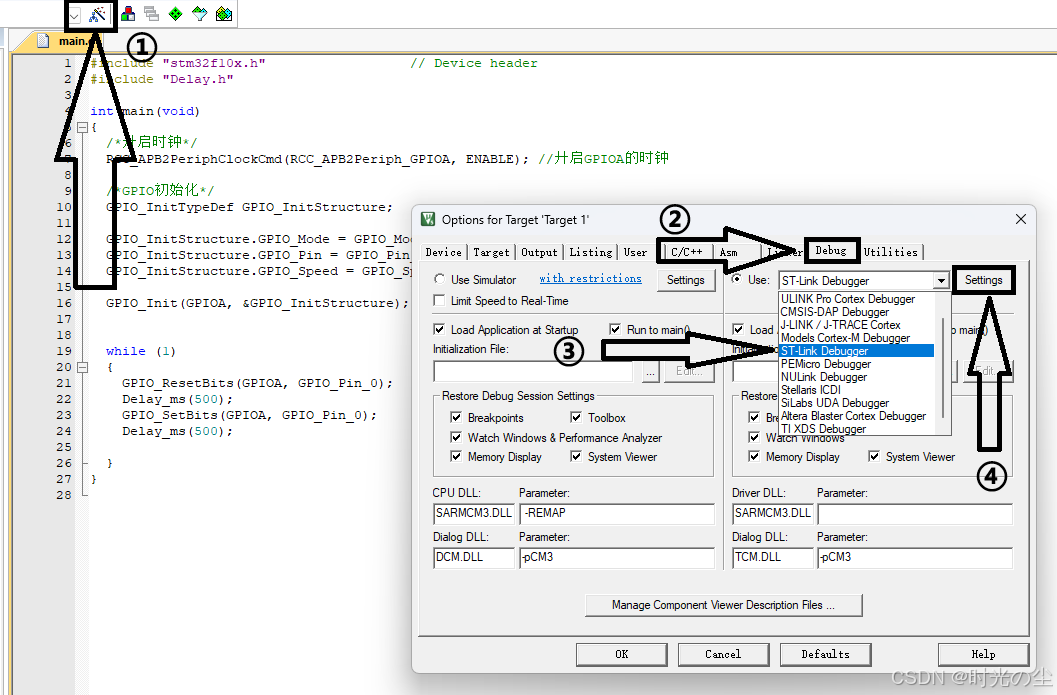Image resolution: width=1057 pixels, height=695 pixels.
Task: Click the Cancel button
Action: coord(723,654)
